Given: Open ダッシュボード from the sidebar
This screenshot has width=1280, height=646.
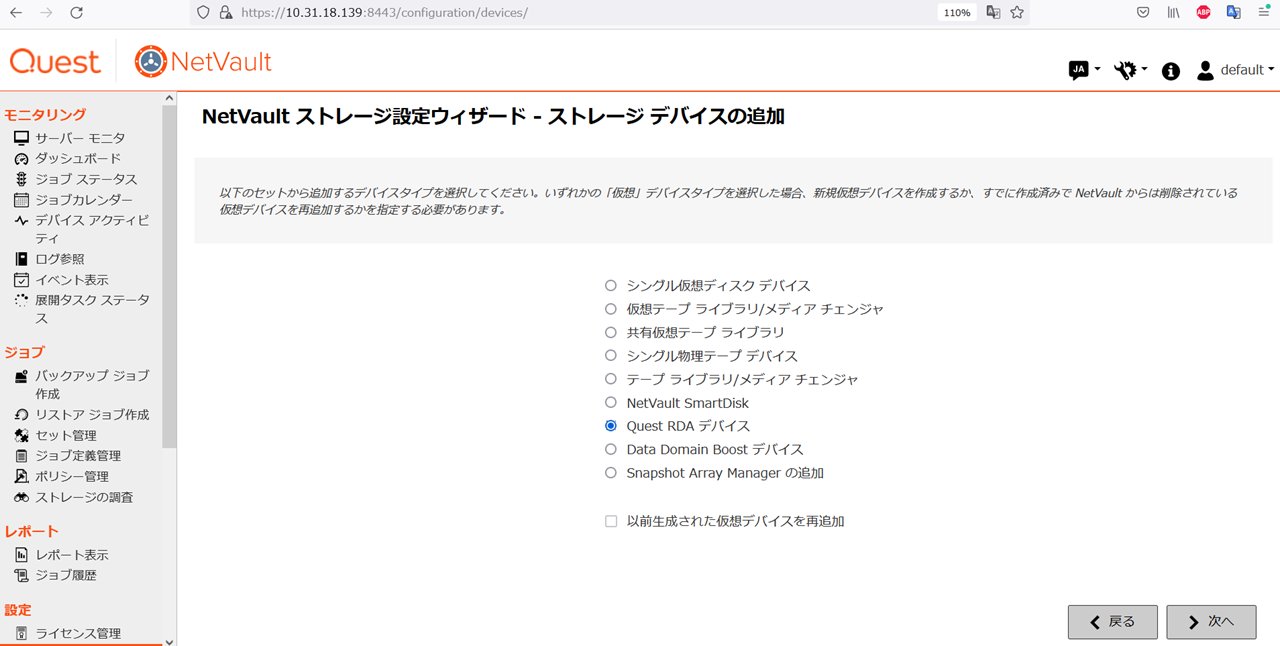Looking at the screenshot, I should [x=78, y=159].
